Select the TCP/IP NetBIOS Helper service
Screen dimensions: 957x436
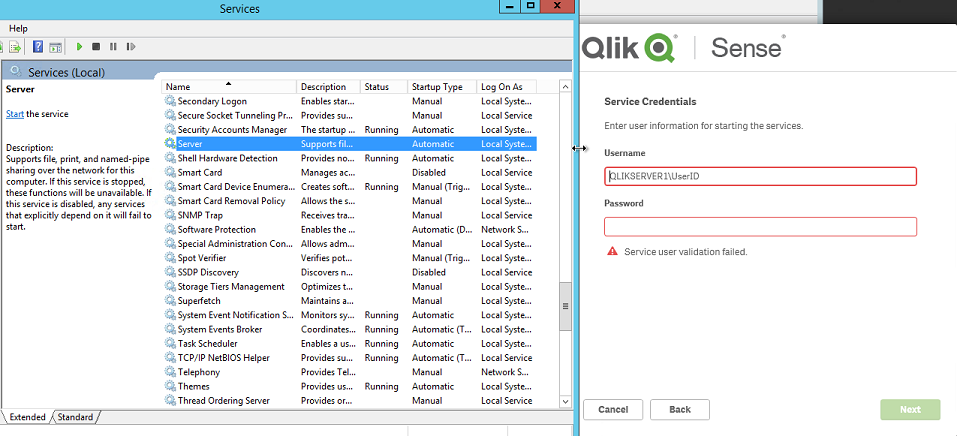[350, 358]
